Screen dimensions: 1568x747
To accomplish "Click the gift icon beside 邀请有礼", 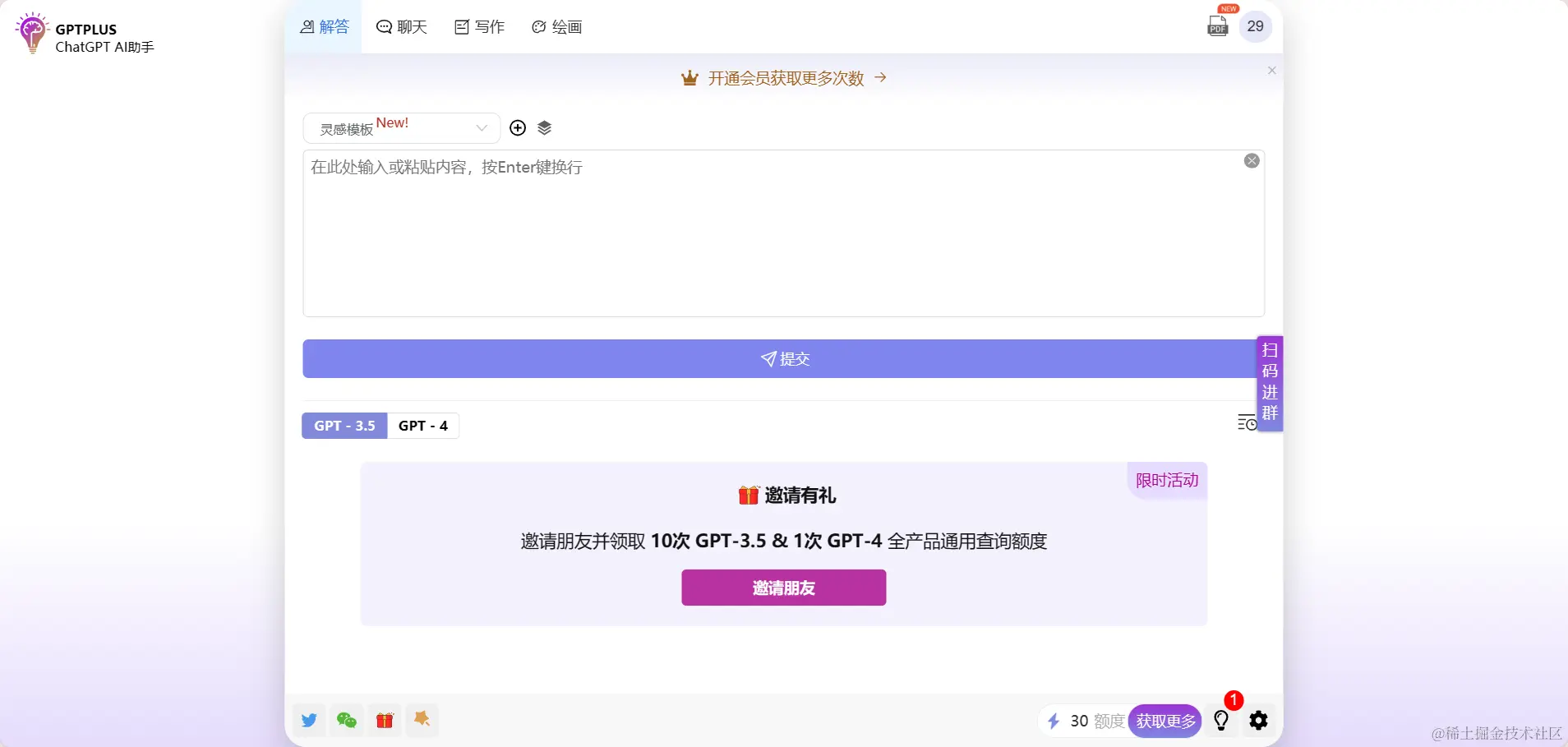I will pyautogui.click(x=748, y=495).
